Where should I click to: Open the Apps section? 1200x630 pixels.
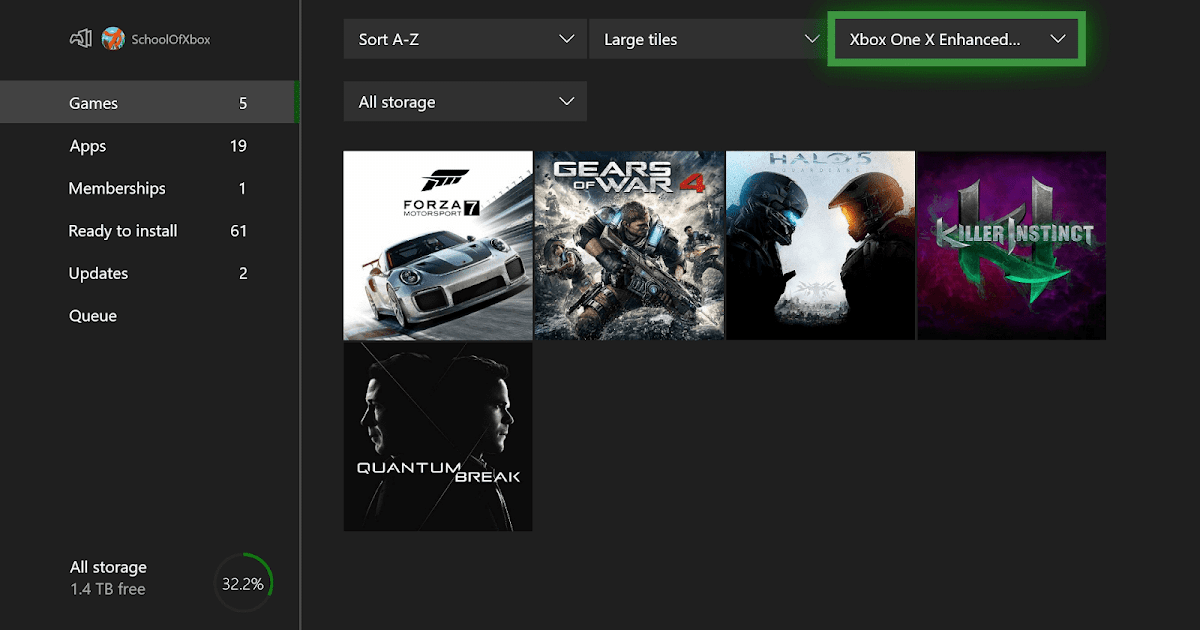(x=87, y=146)
